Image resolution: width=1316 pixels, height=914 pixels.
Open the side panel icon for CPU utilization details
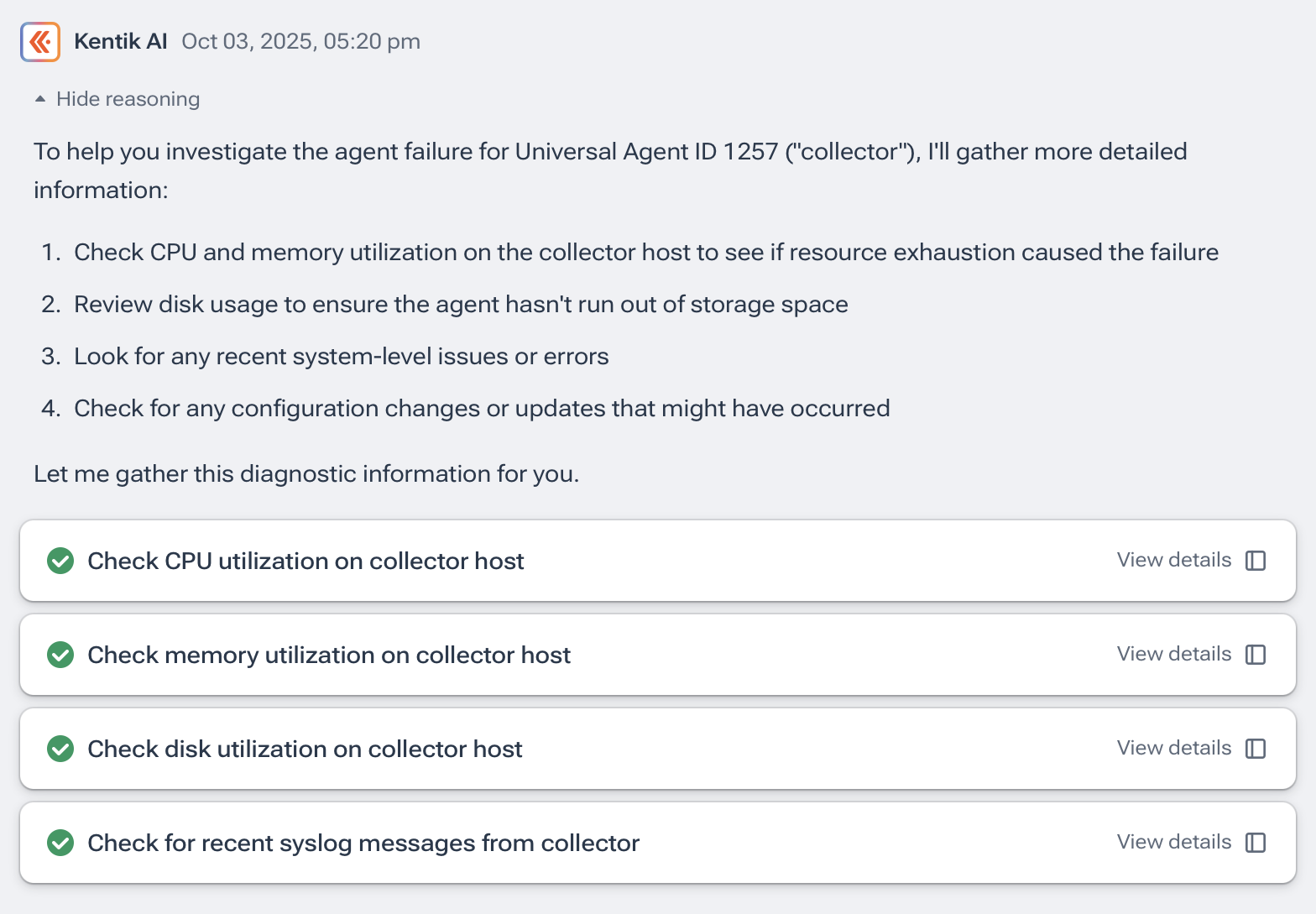(1255, 559)
